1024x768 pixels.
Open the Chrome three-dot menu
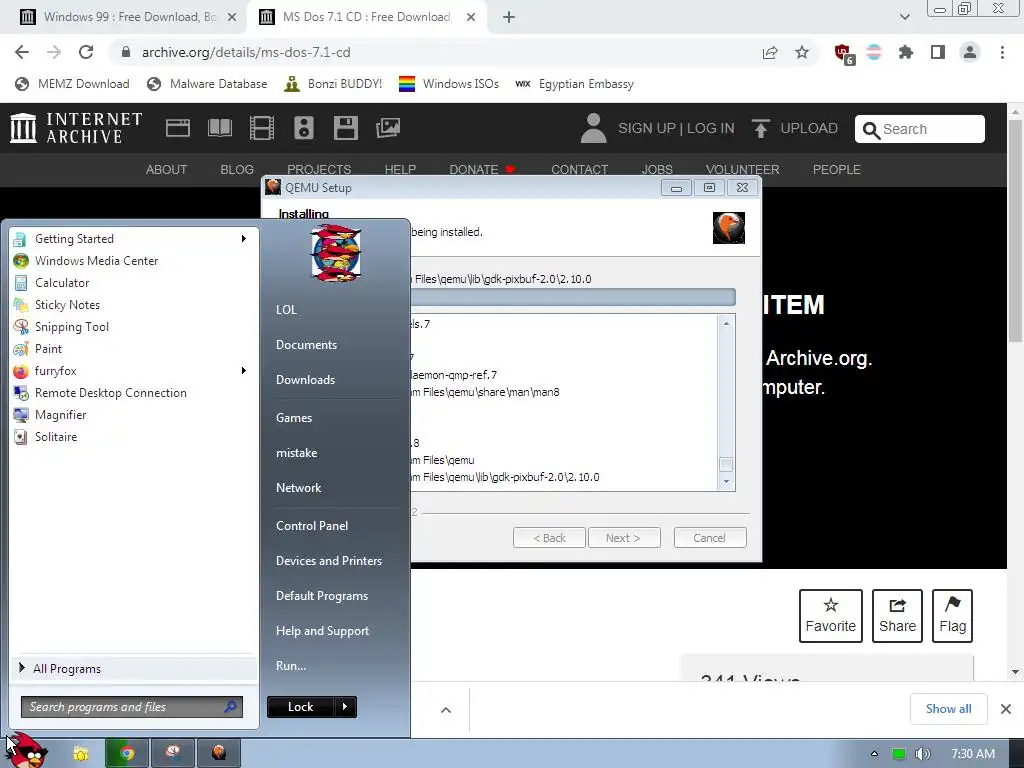point(1002,52)
